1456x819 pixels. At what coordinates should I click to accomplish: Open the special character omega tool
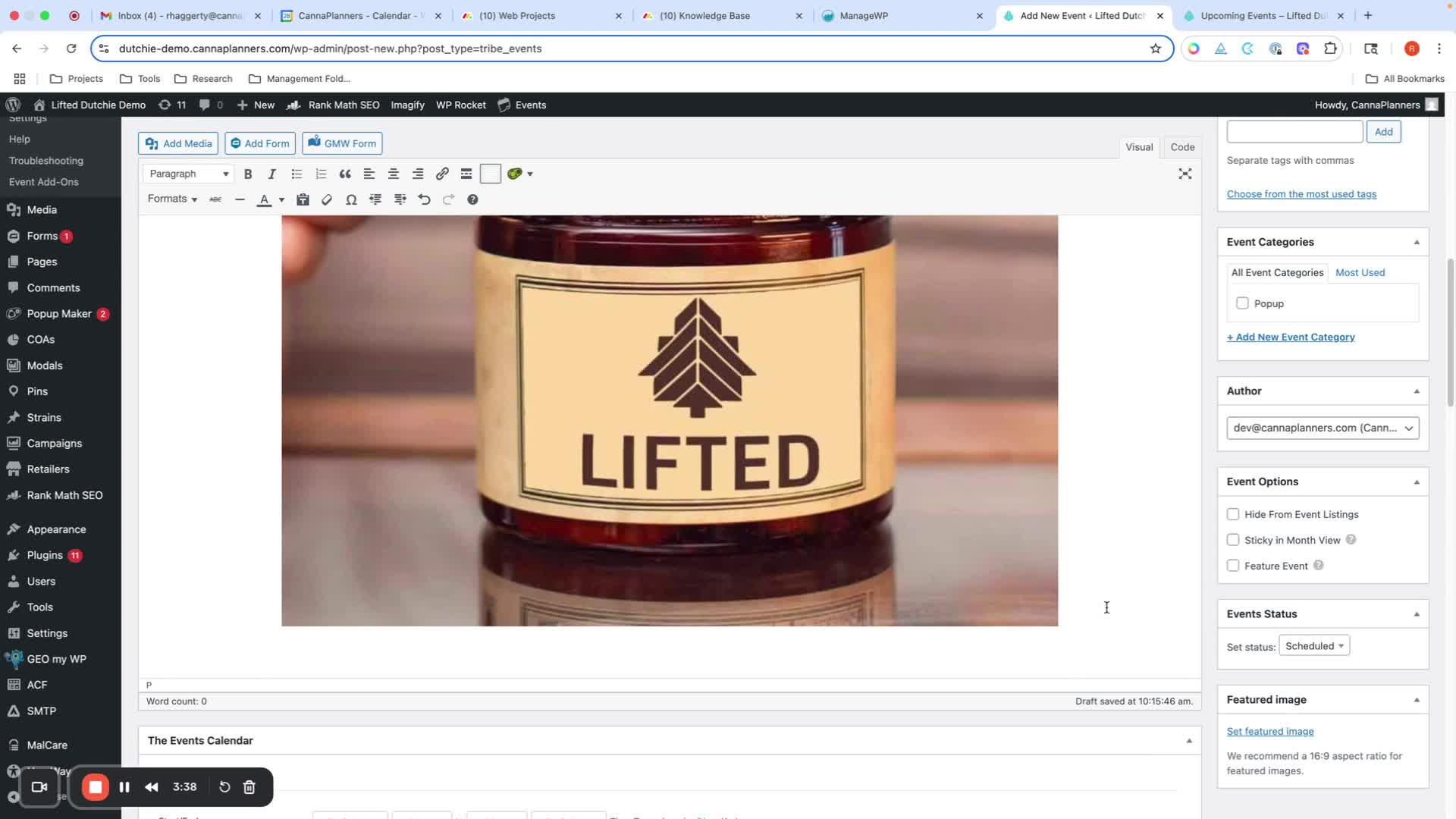coord(351,199)
